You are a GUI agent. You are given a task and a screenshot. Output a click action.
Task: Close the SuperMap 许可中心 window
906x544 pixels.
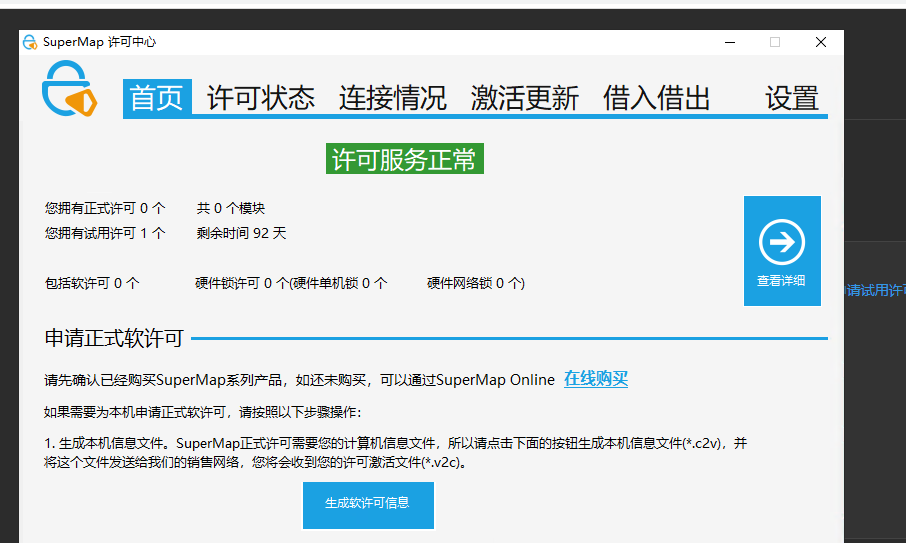(x=820, y=42)
